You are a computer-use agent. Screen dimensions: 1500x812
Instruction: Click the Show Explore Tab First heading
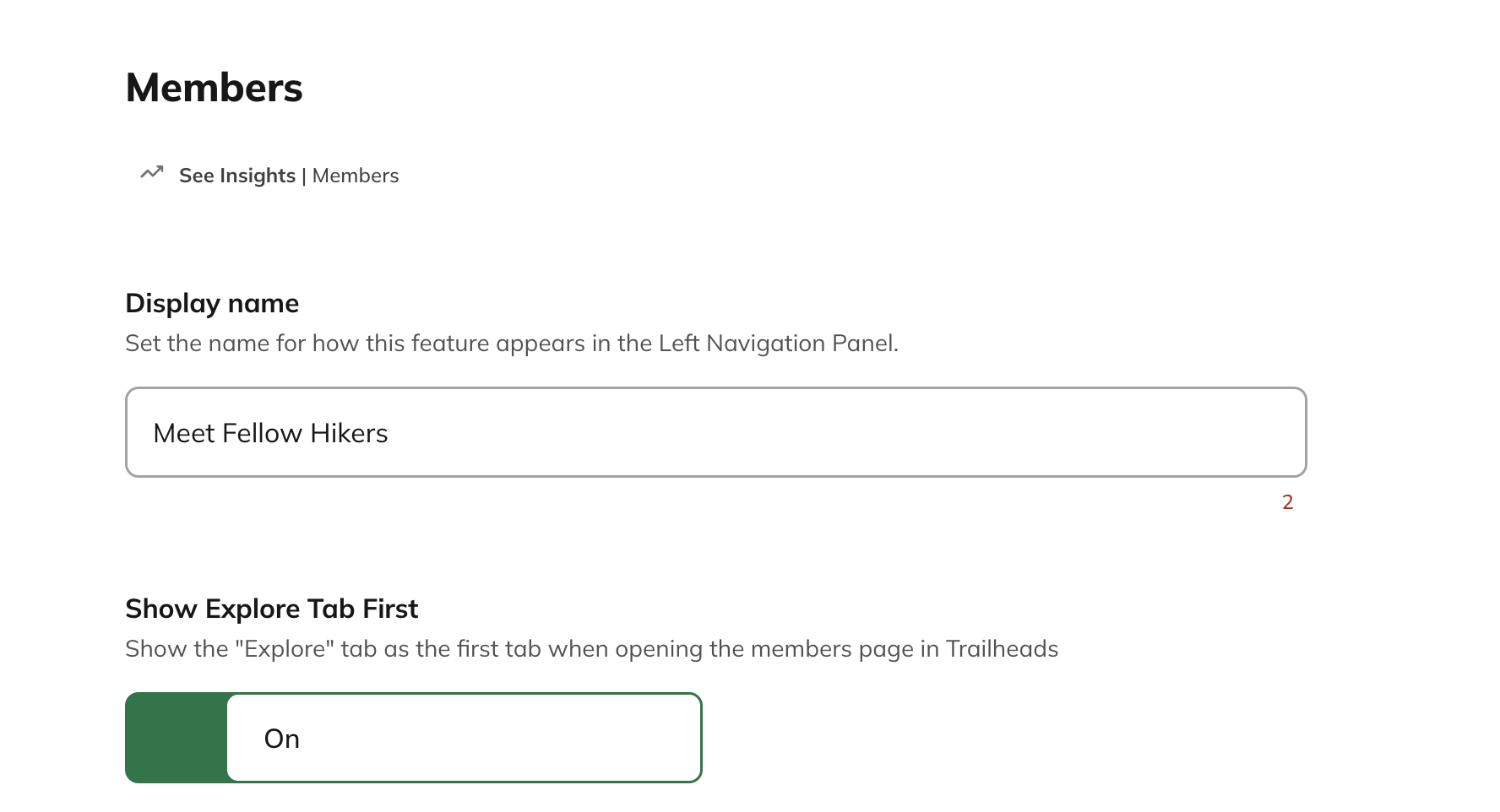[271, 609]
